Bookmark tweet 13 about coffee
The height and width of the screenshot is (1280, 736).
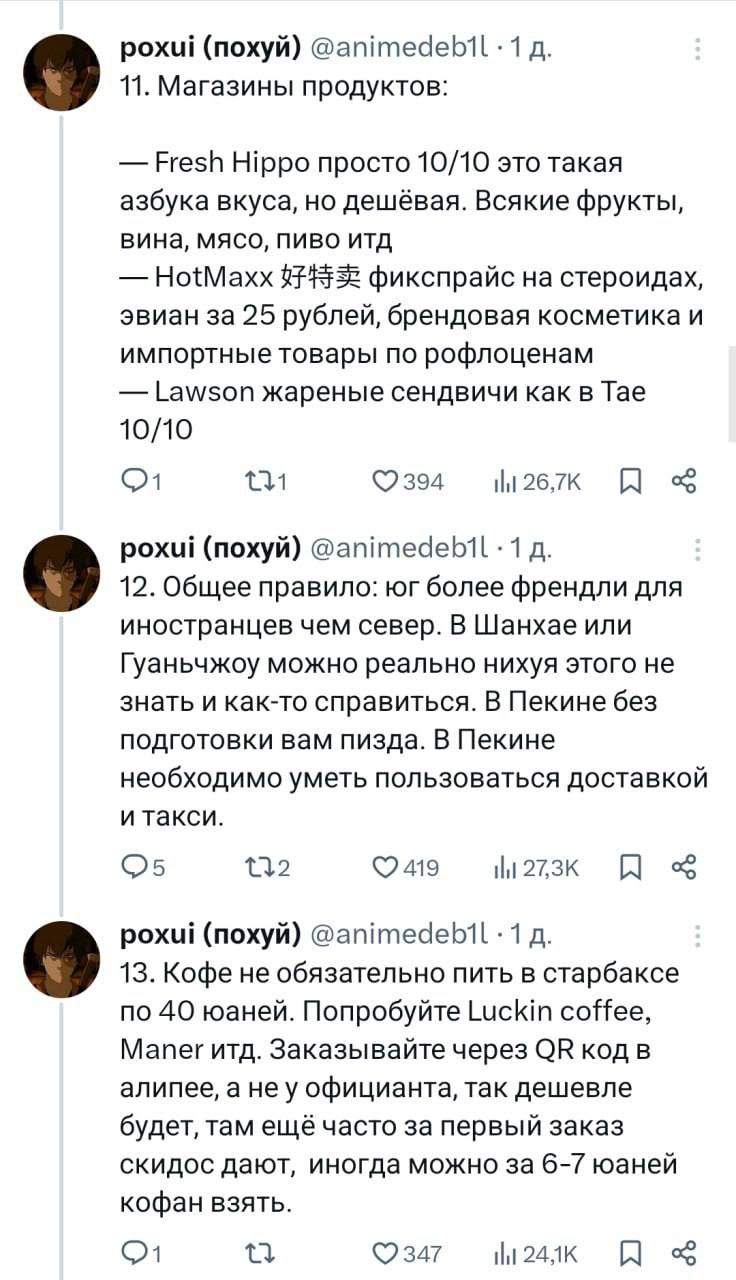631,1252
